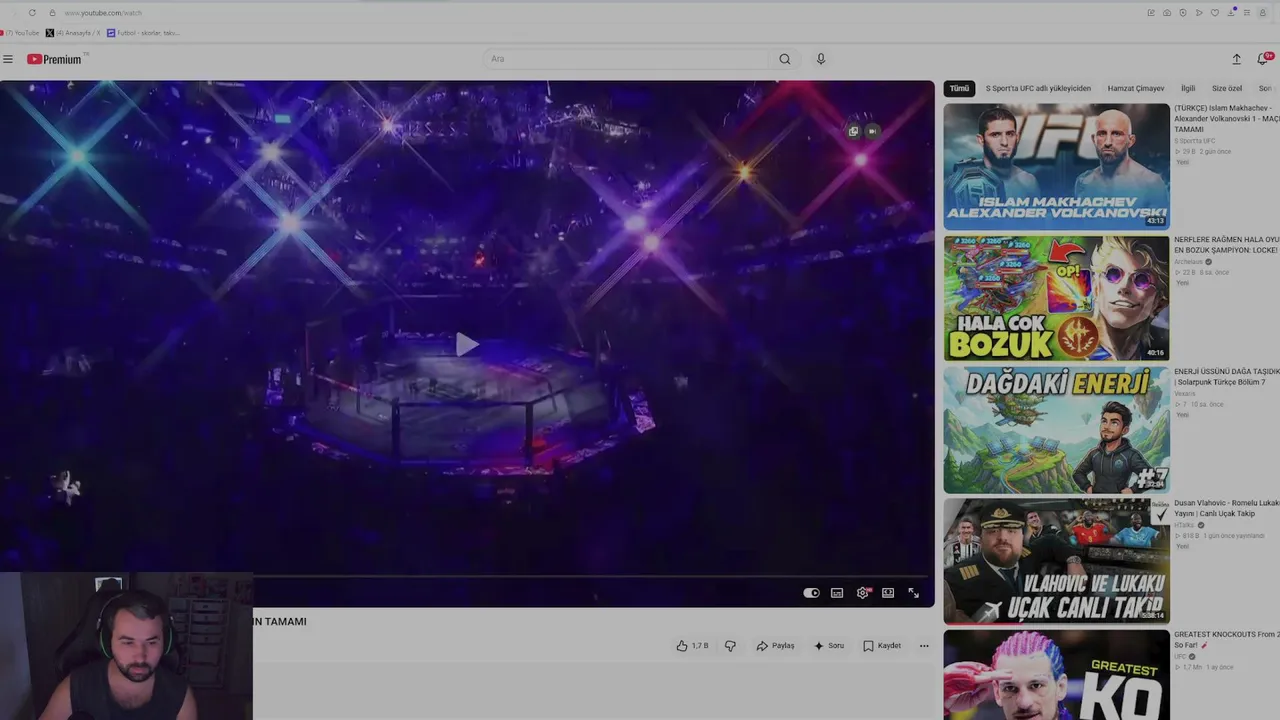Play the video with the center play button
The height and width of the screenshot is (720, 1280).
pos(467,345)
